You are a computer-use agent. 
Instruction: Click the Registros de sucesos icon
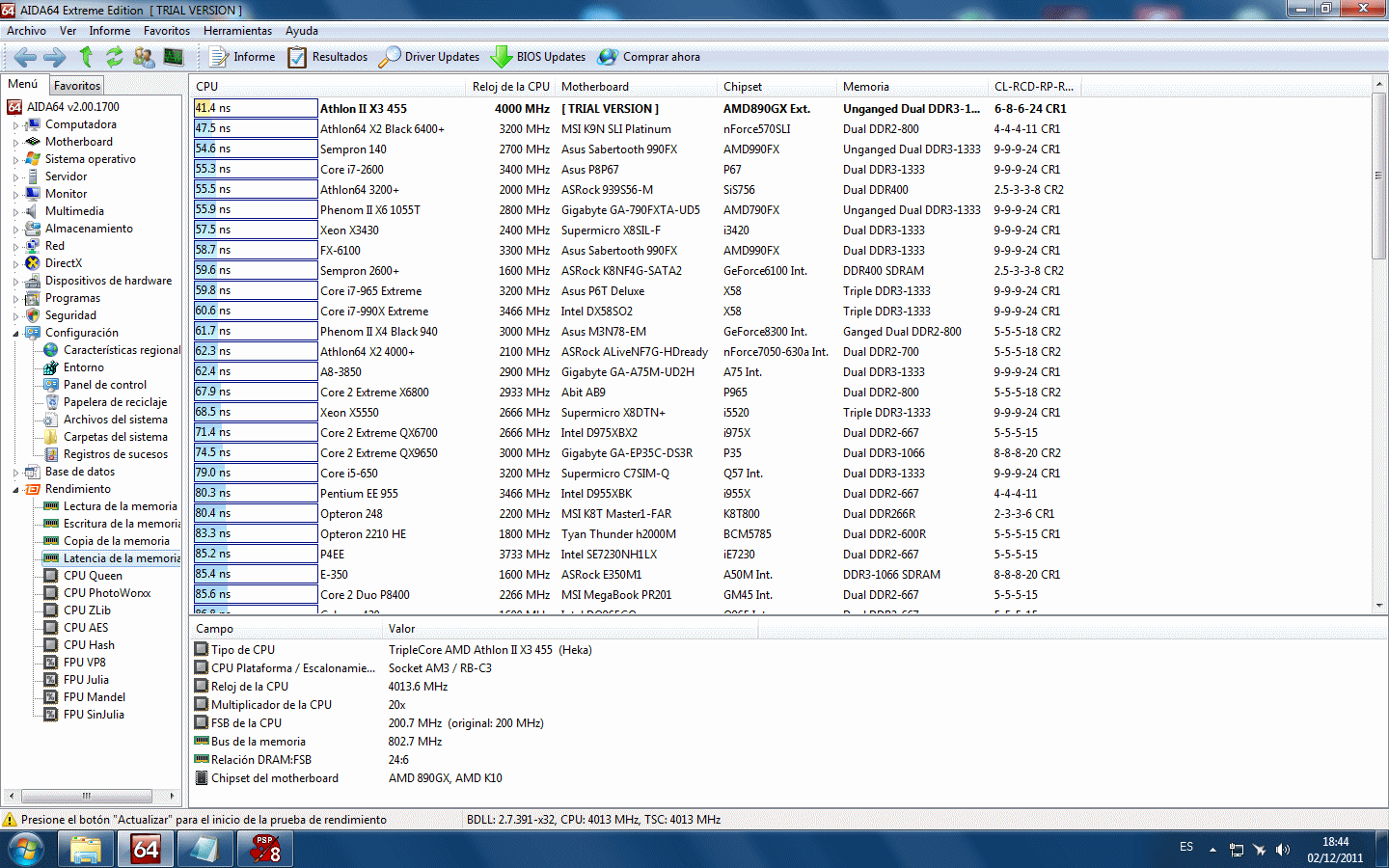click(51, 454)
